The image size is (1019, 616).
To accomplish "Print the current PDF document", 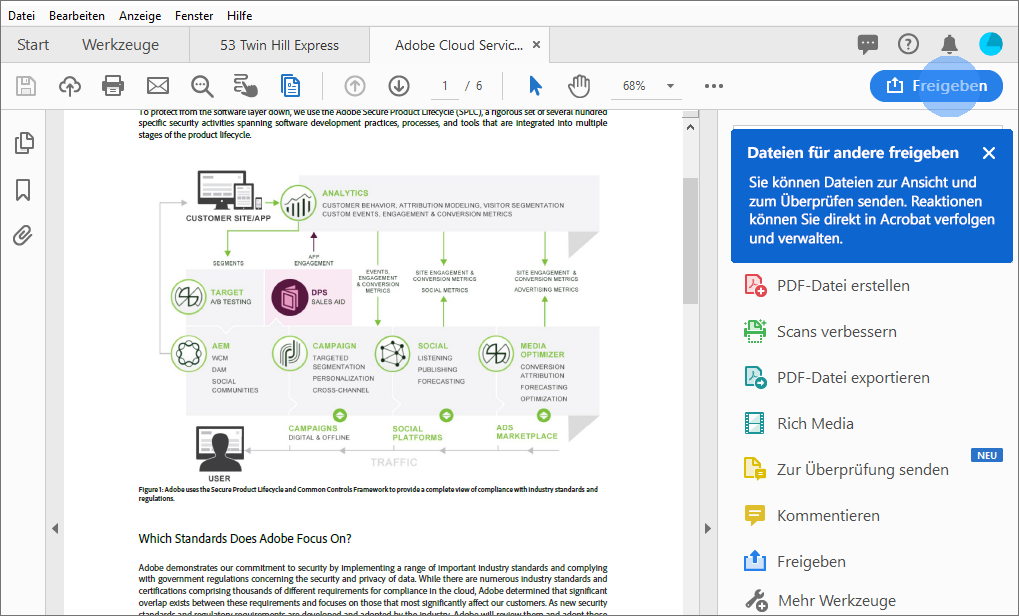I will pyautogui.click(x=113, y=86).
